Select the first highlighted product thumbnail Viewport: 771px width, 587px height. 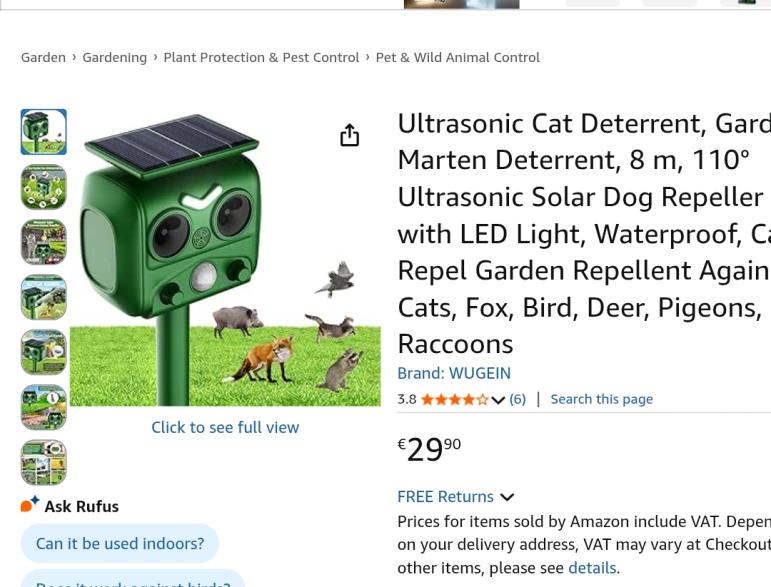[44, 132]
